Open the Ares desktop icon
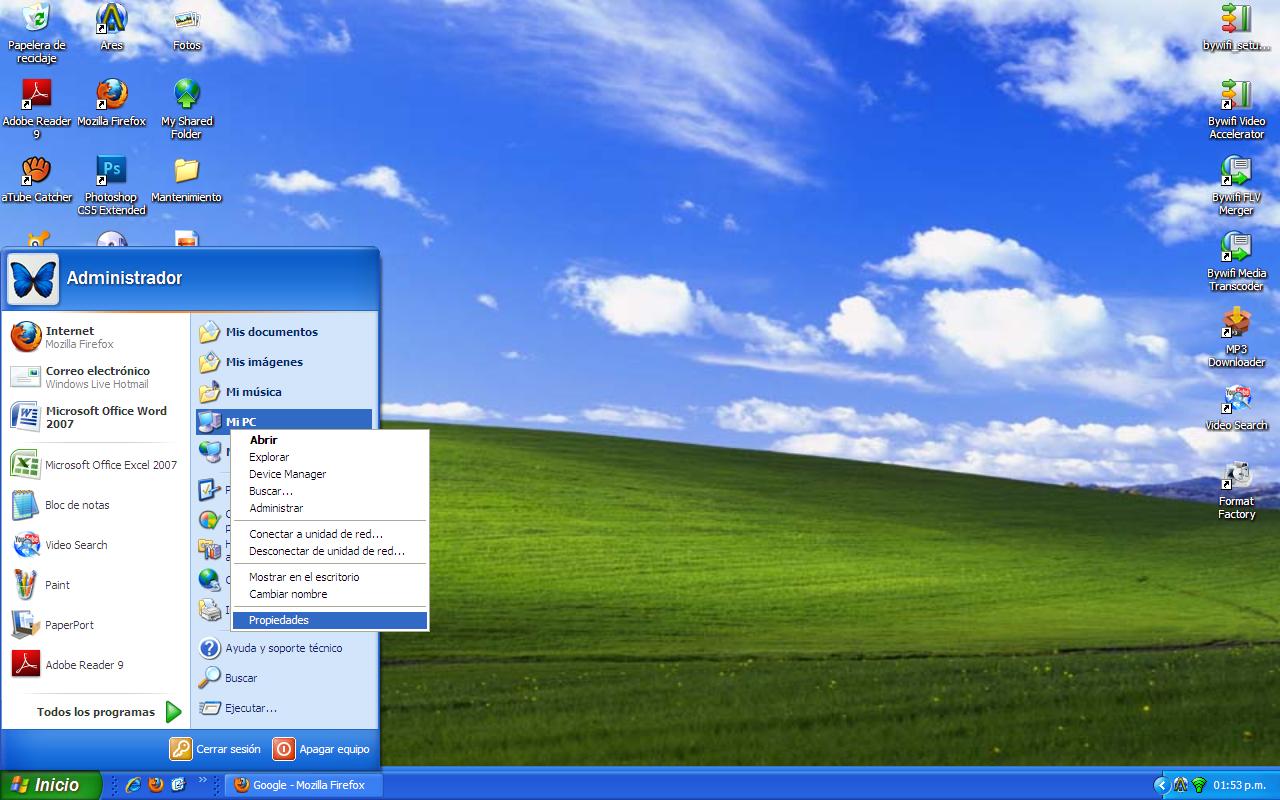The height and width of the screenshot is (800, 1280). pos(112,27)
